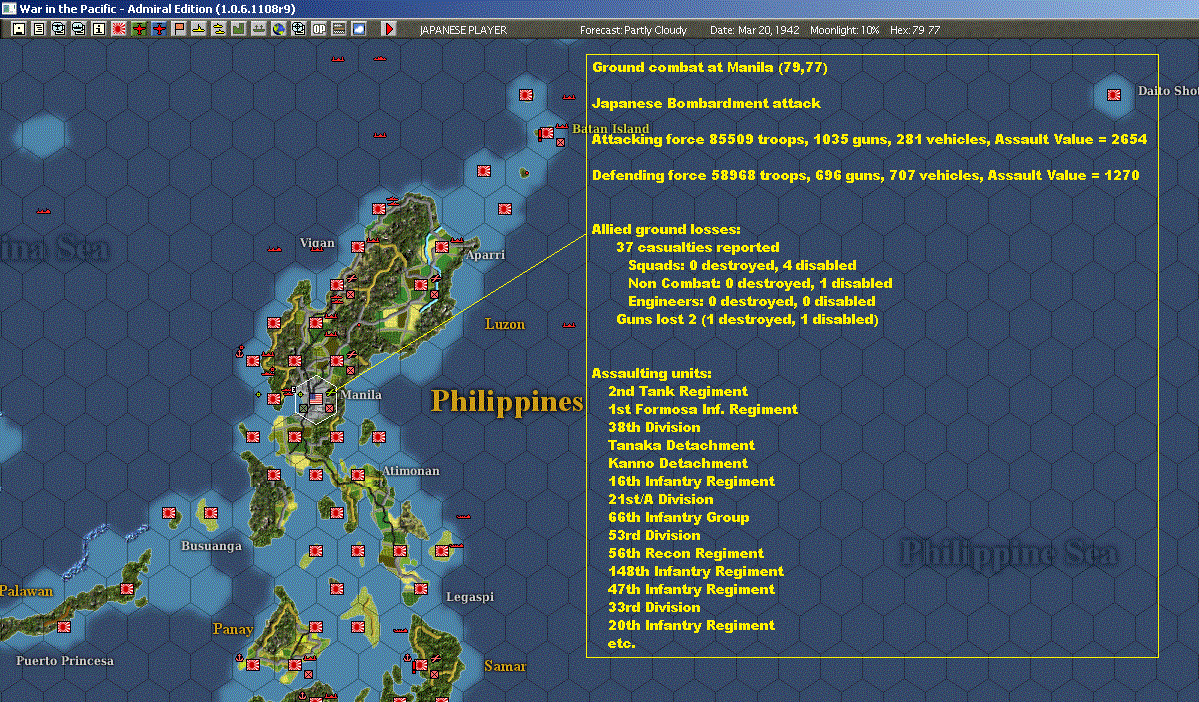
Task: Click the 'Guns lost 2' line
Action: coord(747,319)
